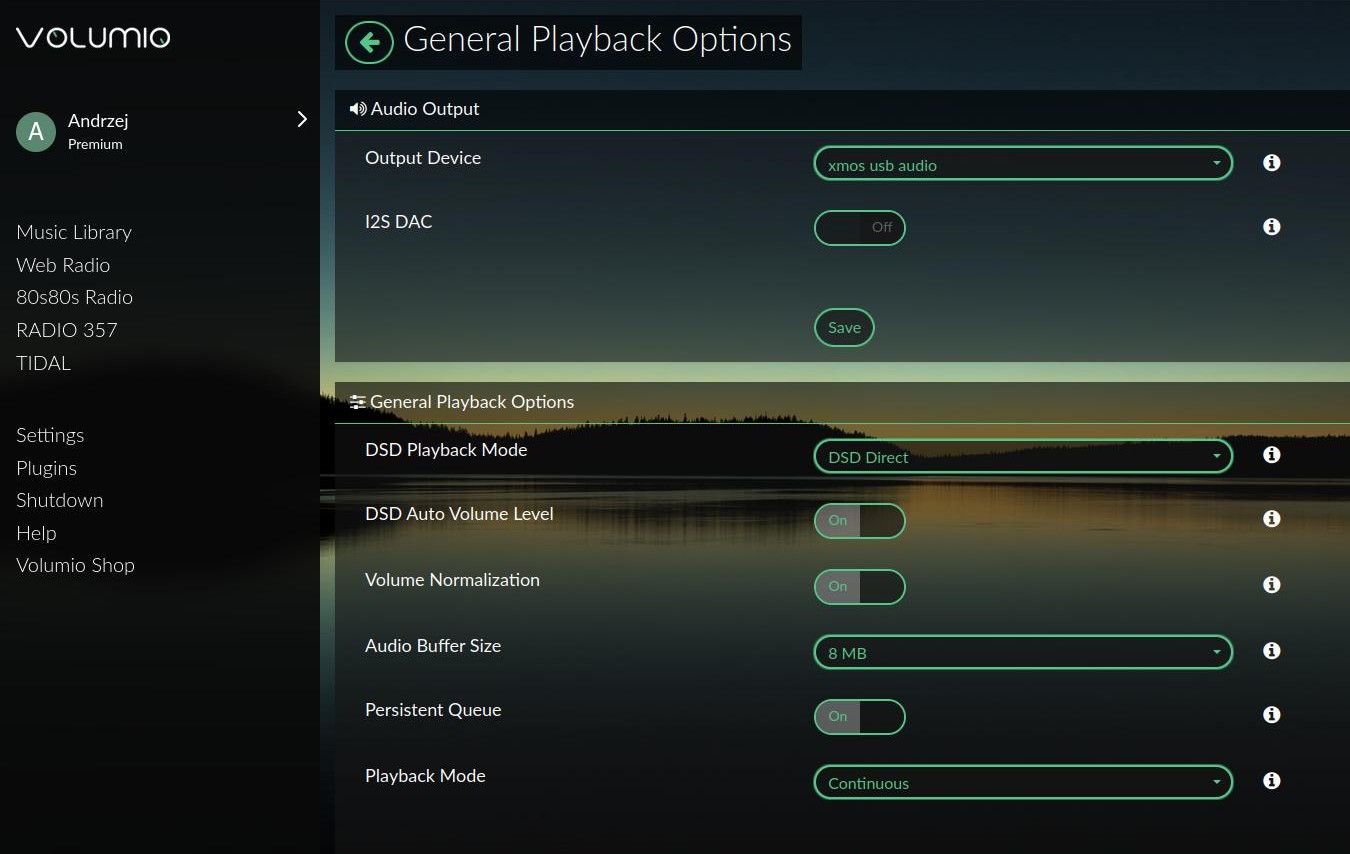Show info for DSD Auto Volume Level
1350x854 pixels.
coord(1272,519)
